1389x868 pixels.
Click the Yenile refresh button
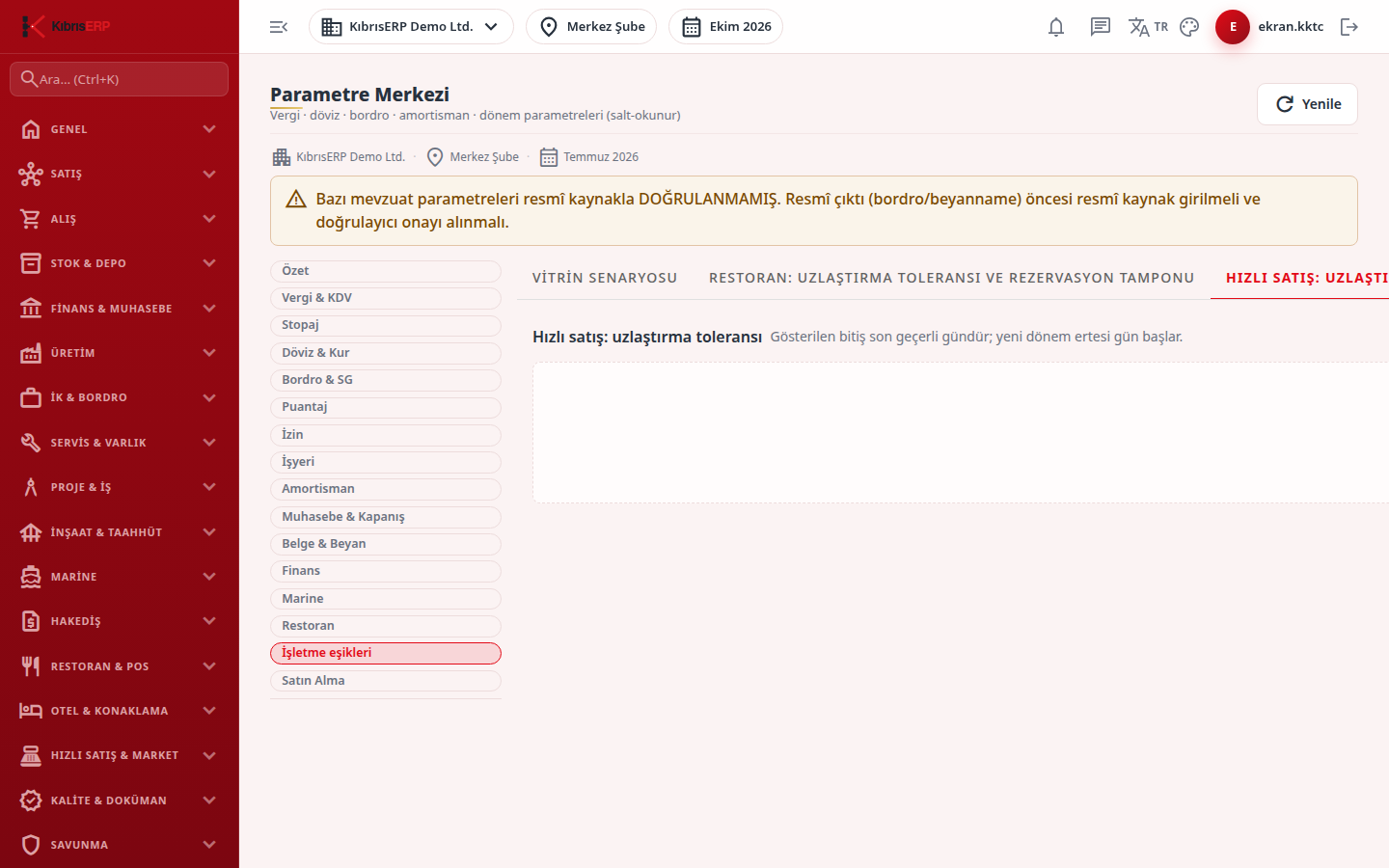pyautogui.click(x=1307, y=104)
